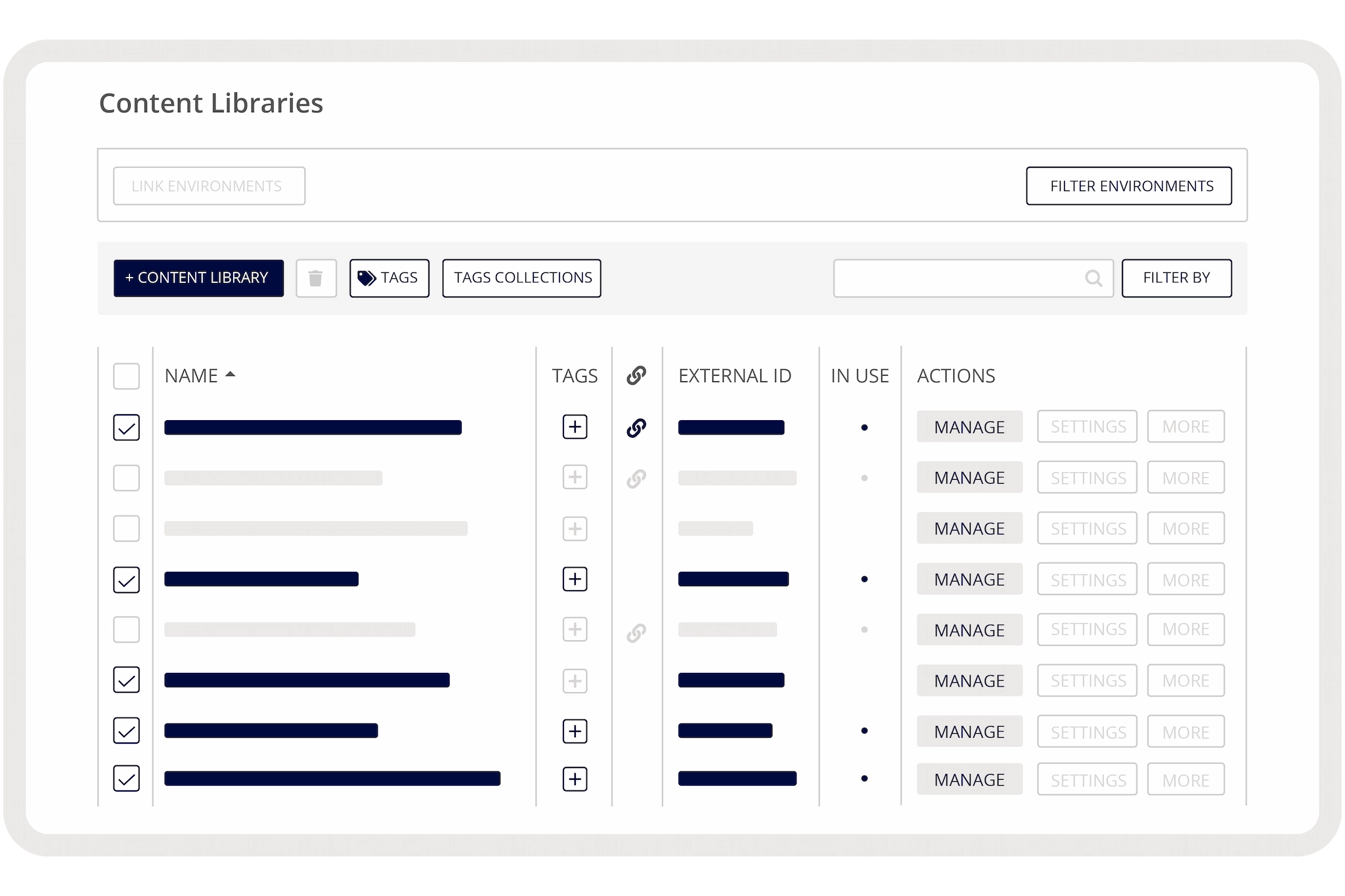The width and height of the screenshot is (1345, 896).
Task: Click the + CONTENT LIBRARY button
Action: (198, 278)
